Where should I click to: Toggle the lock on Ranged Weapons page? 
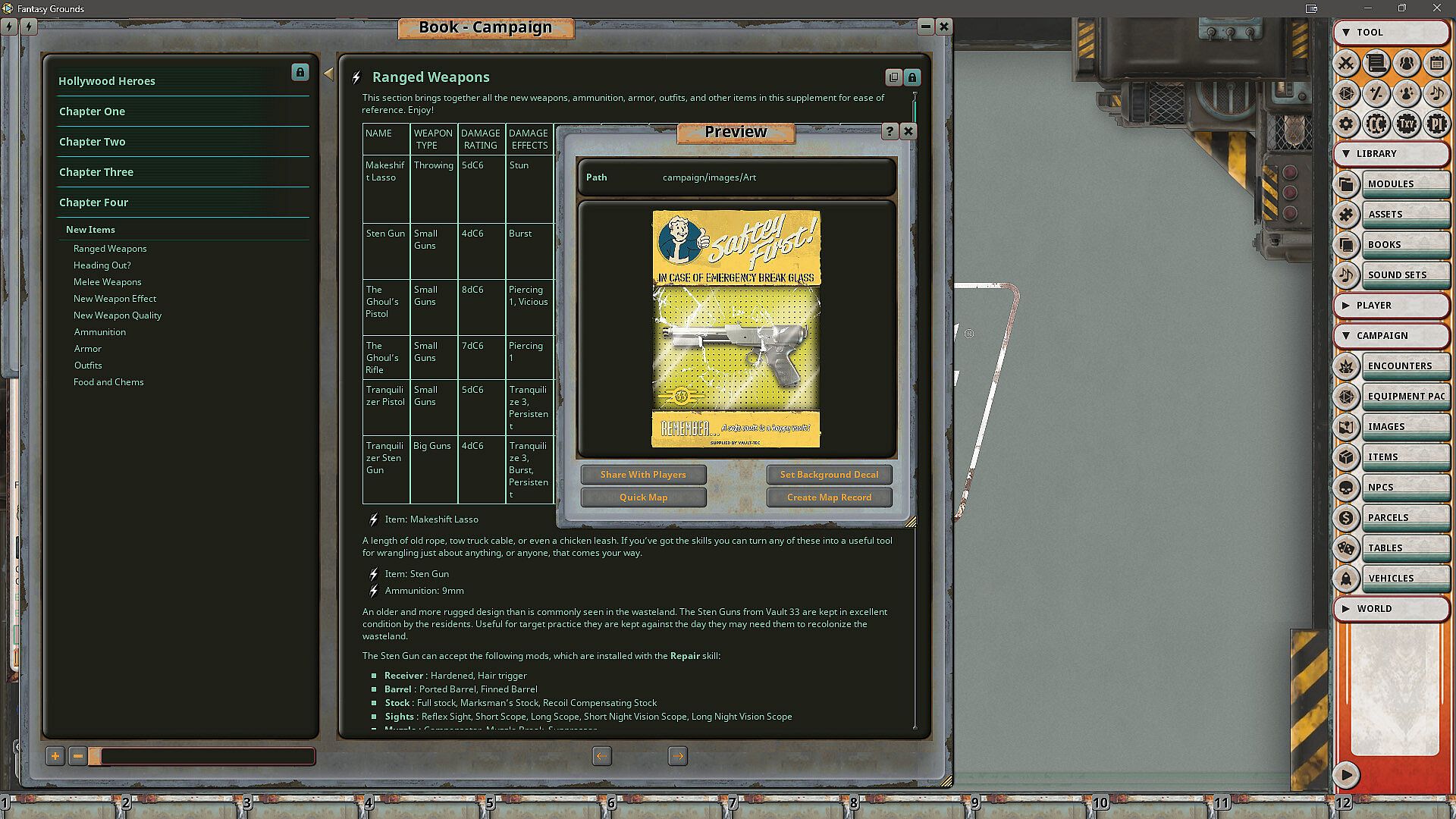pyautogui.click(x=912, y=77)
